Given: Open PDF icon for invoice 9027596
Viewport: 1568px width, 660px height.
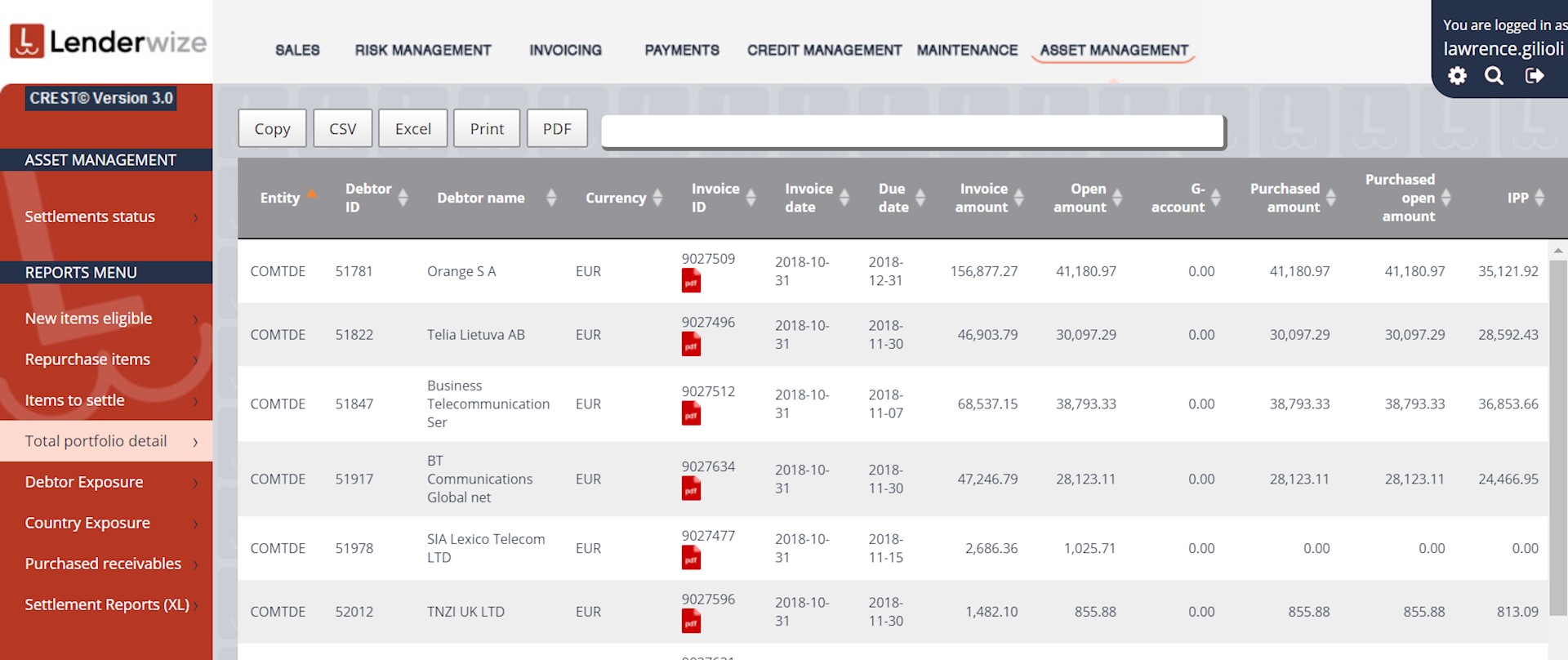Looking at the screenshot, I should point(691,621).
